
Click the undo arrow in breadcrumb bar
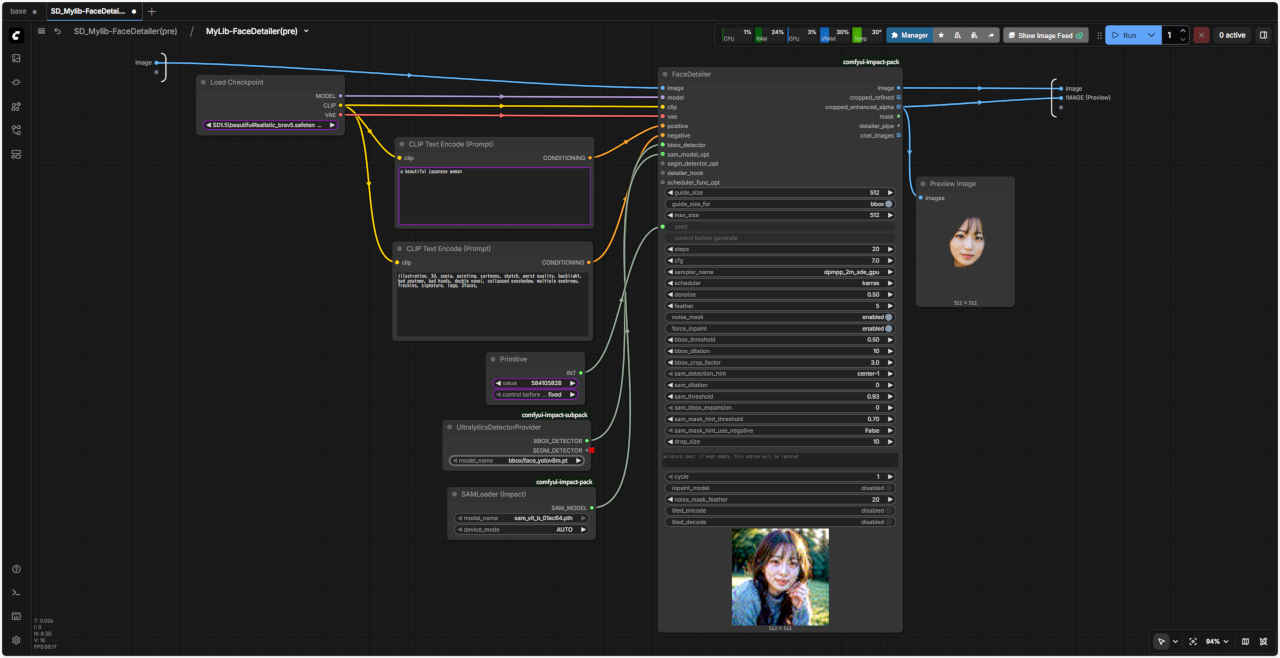click(x=58, y=31)
